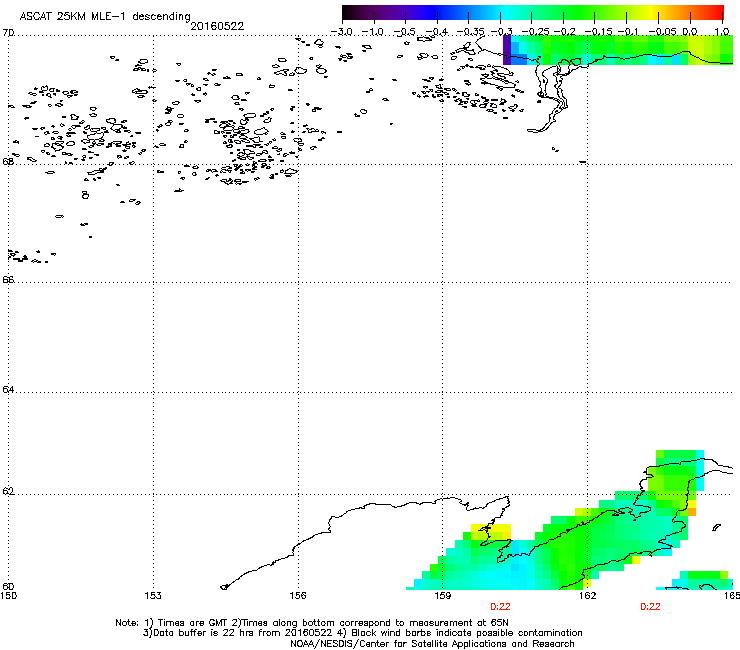This screenshot has width=740, height=650.
Task: Click the -0.15 colorbar label
Action: 598,32
